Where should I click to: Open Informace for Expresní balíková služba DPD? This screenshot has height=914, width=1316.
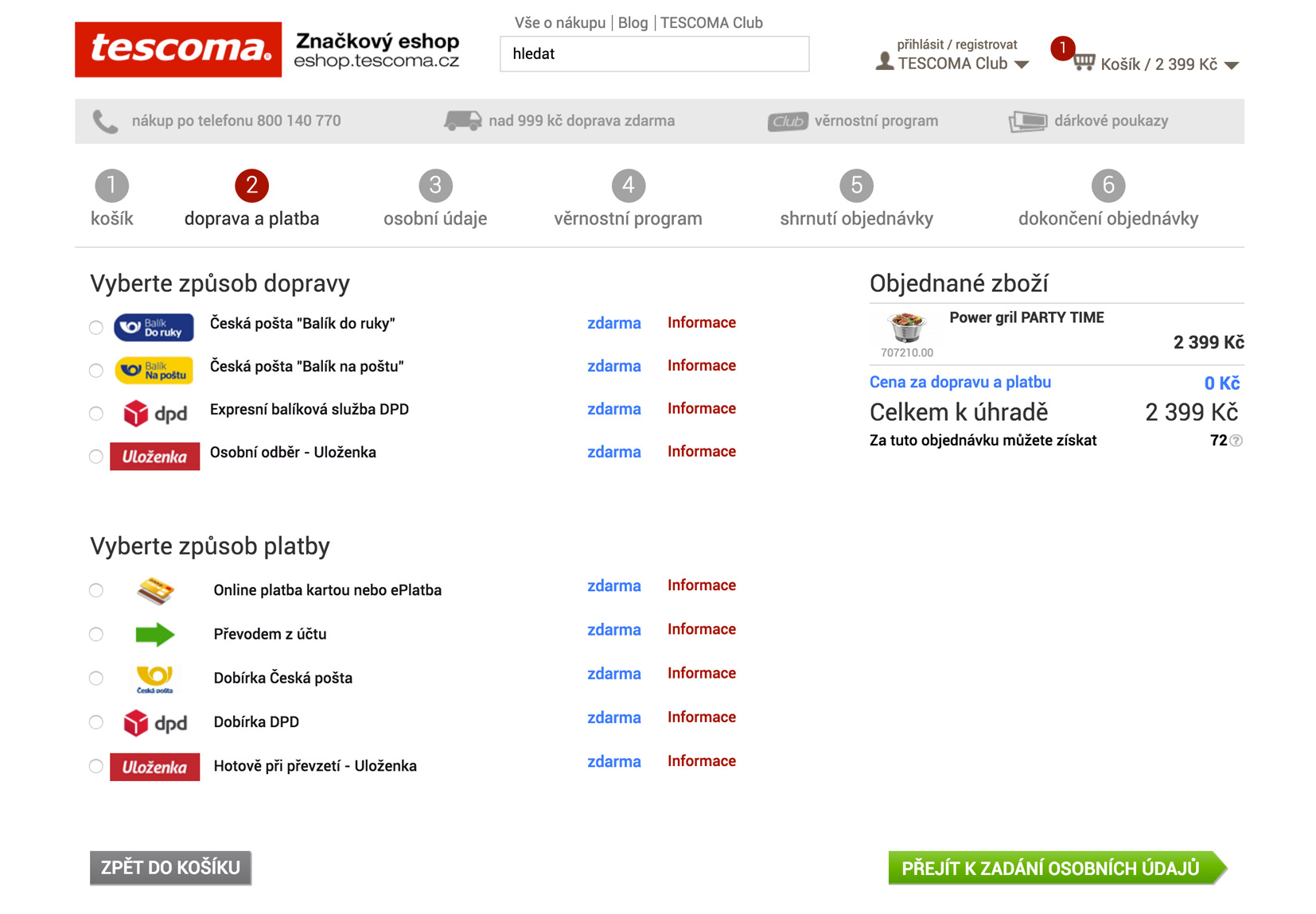[702, 409]
